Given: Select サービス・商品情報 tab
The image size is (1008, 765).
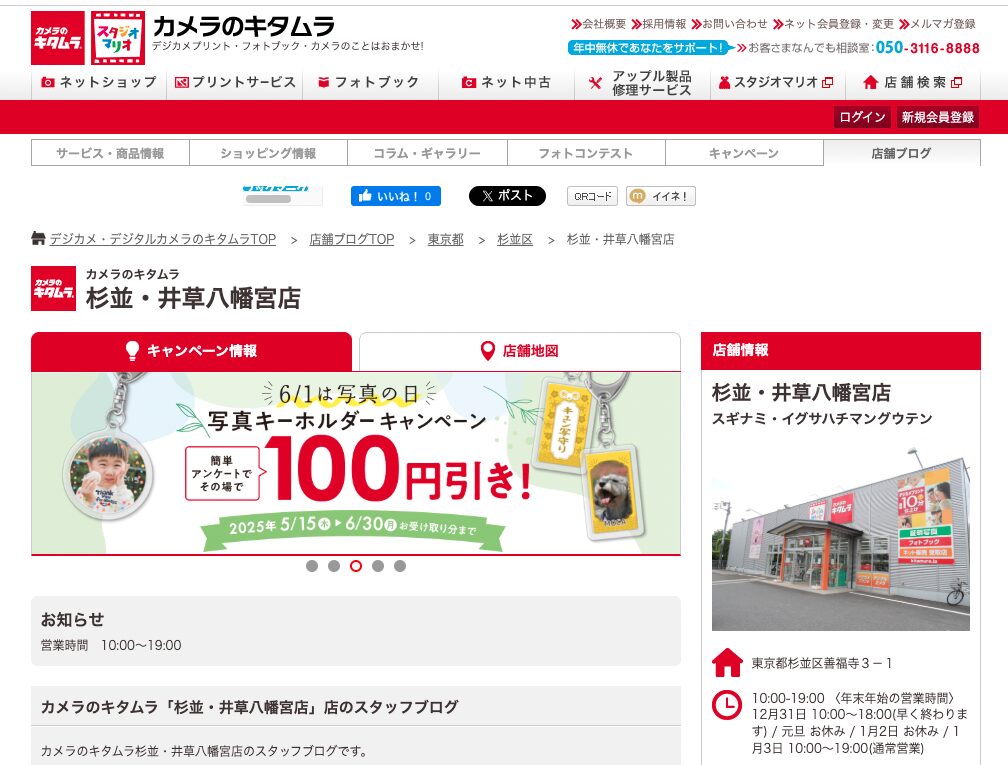Looking at the screenshot, I should pyautogui.click(x=110, y=153).
